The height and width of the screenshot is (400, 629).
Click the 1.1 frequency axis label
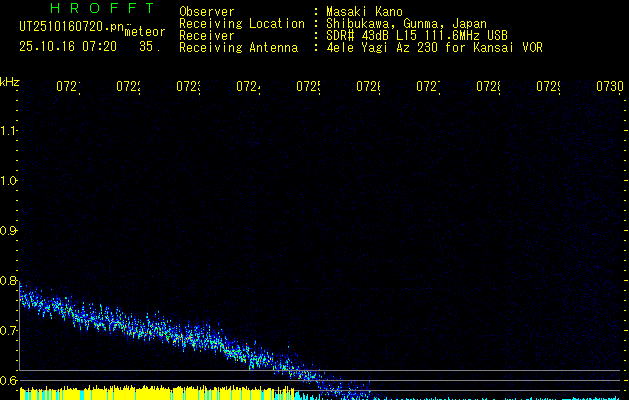(x=9, y=131)
